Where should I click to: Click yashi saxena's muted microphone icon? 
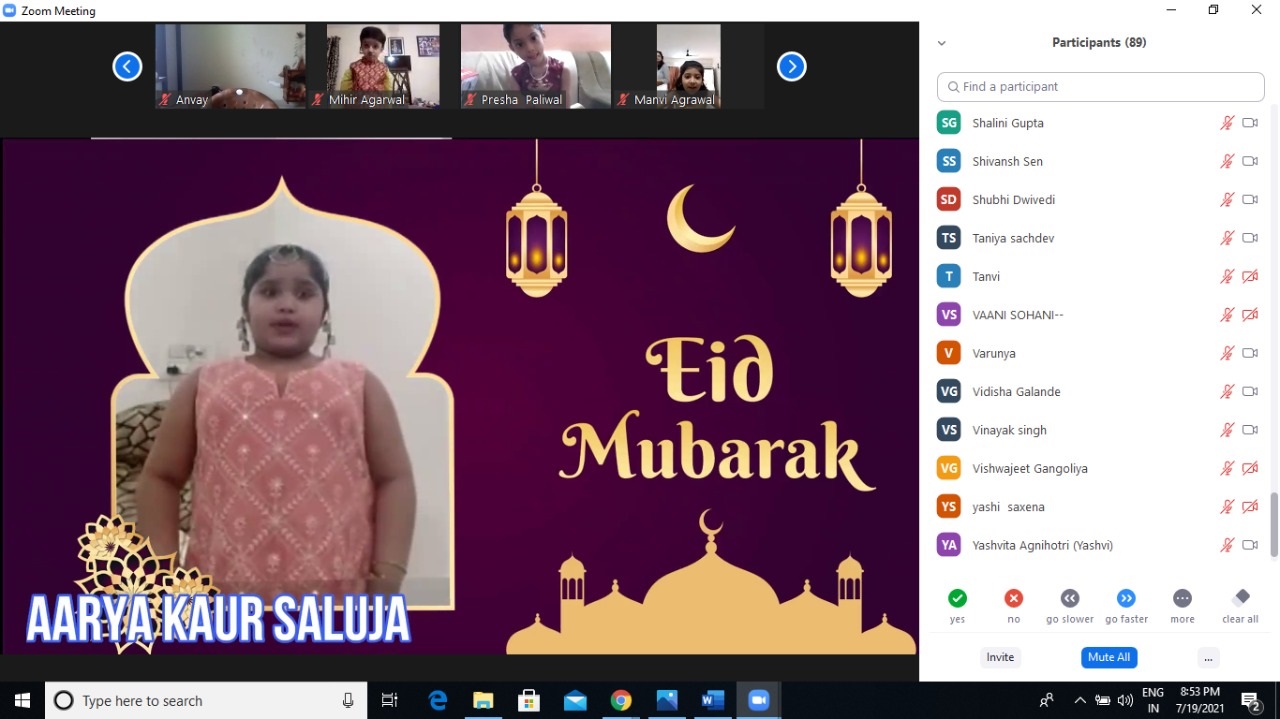[1227, 507]
